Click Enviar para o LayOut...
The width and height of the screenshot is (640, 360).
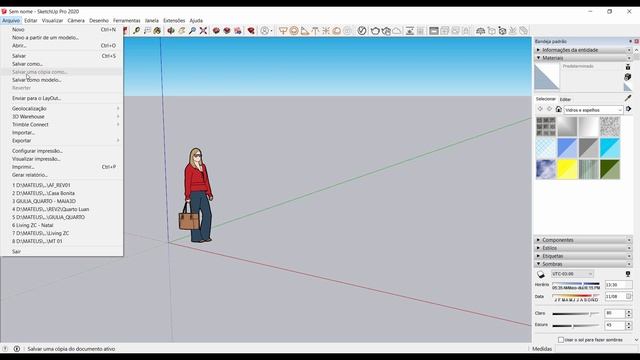[x=62, y=98]
